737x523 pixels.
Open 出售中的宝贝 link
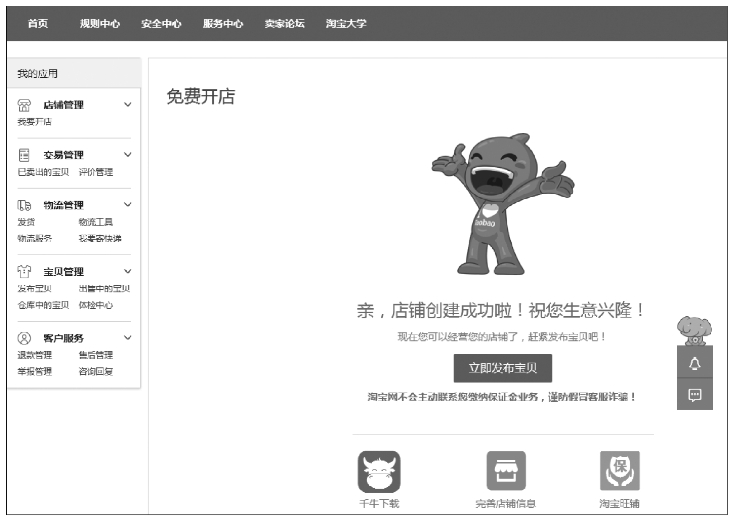click(104, 289)
